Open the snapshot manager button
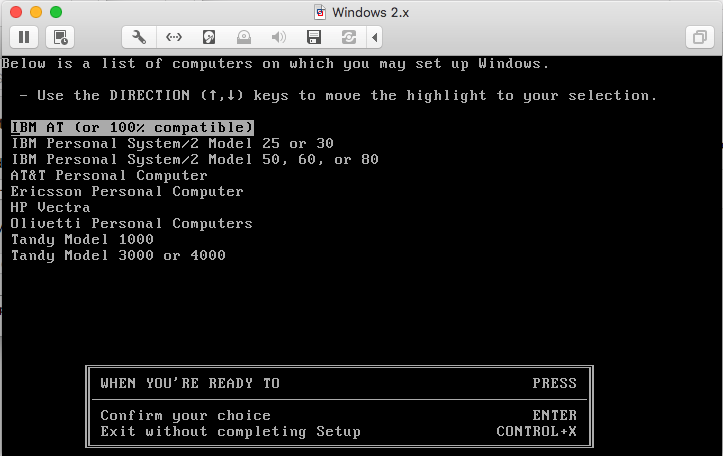Viewport: 723px width, 456px height. click(x=60, y=37)
